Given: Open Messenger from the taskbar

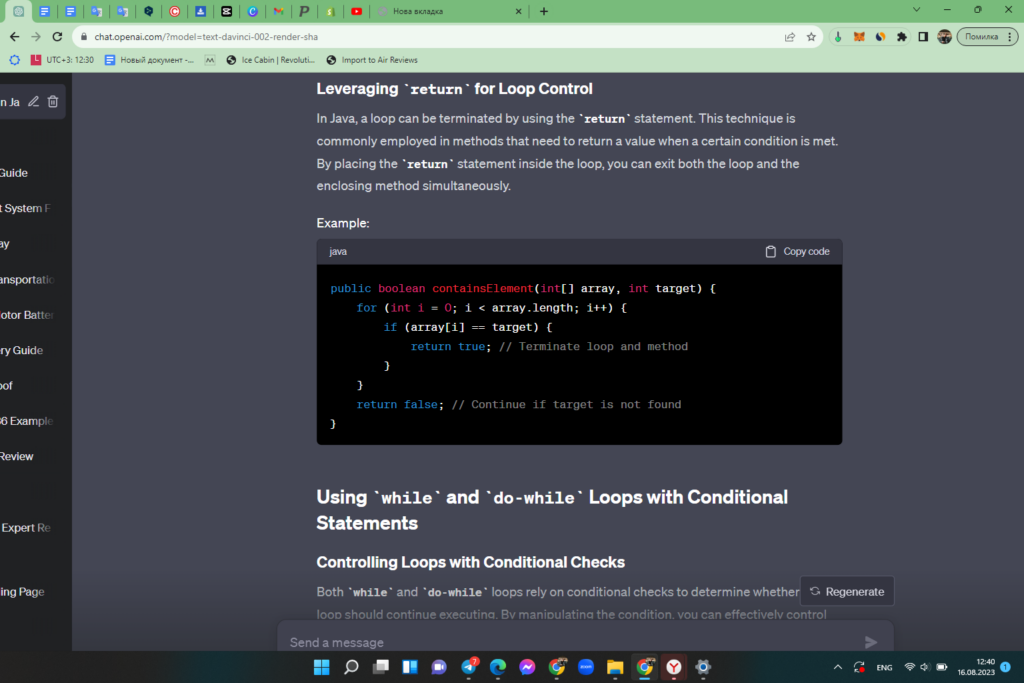Looking at the screenshot, I should tap(527, 667).
